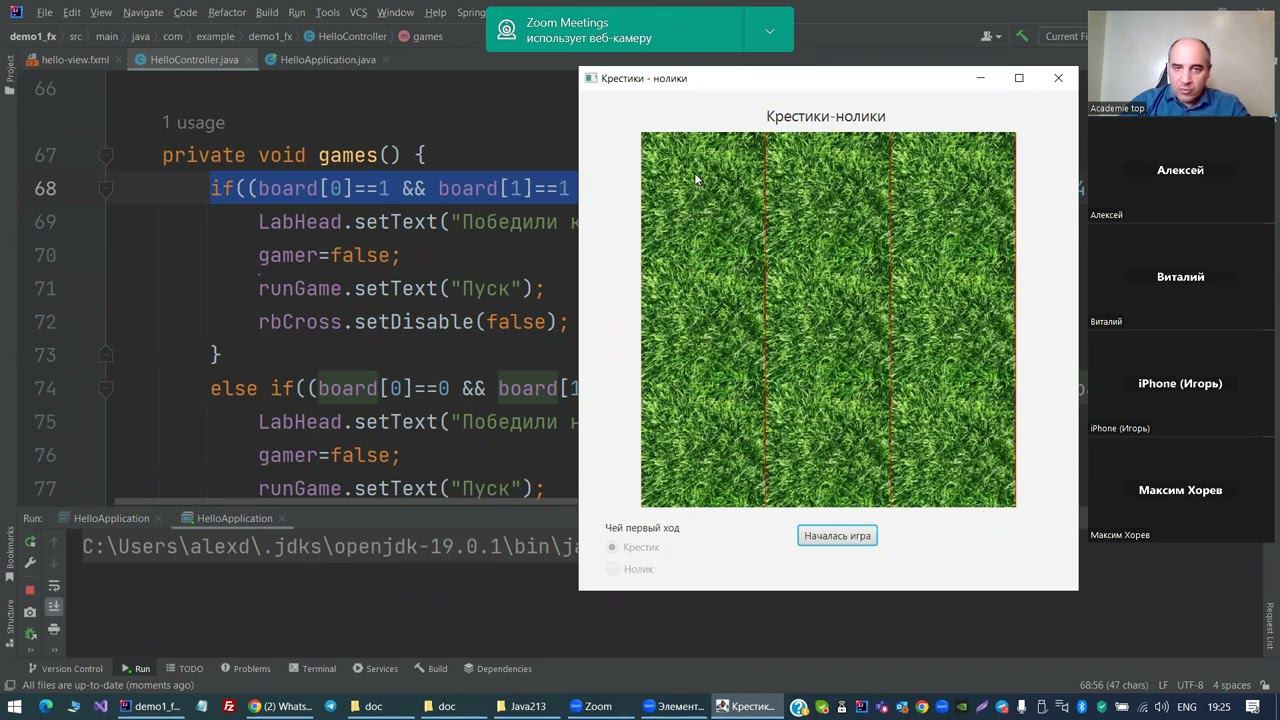
Task: Click the up arrow in the Run console
Action: (x=54, y=541)
